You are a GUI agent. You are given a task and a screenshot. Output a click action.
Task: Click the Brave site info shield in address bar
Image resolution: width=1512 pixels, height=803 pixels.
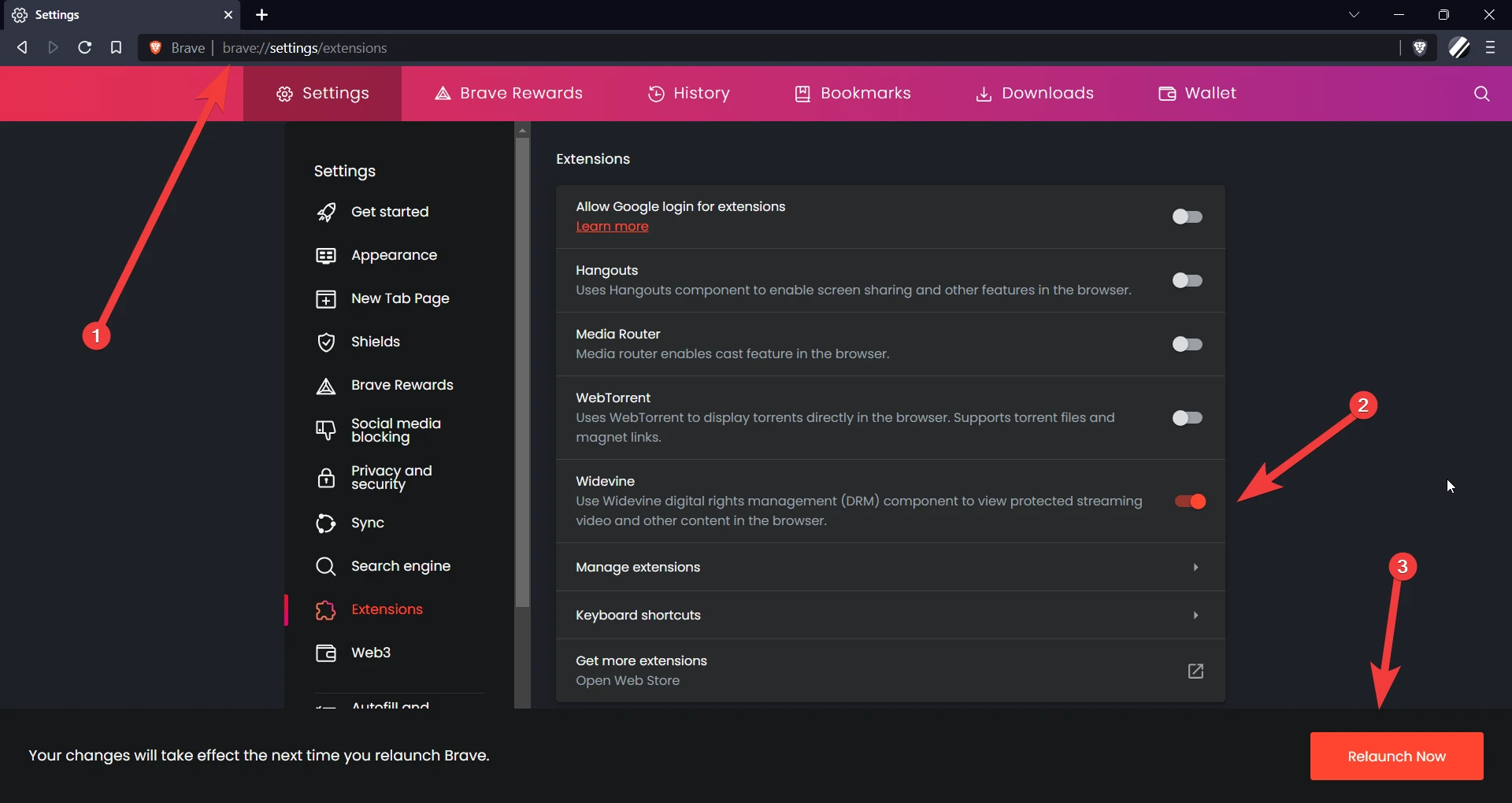(156, 48)
